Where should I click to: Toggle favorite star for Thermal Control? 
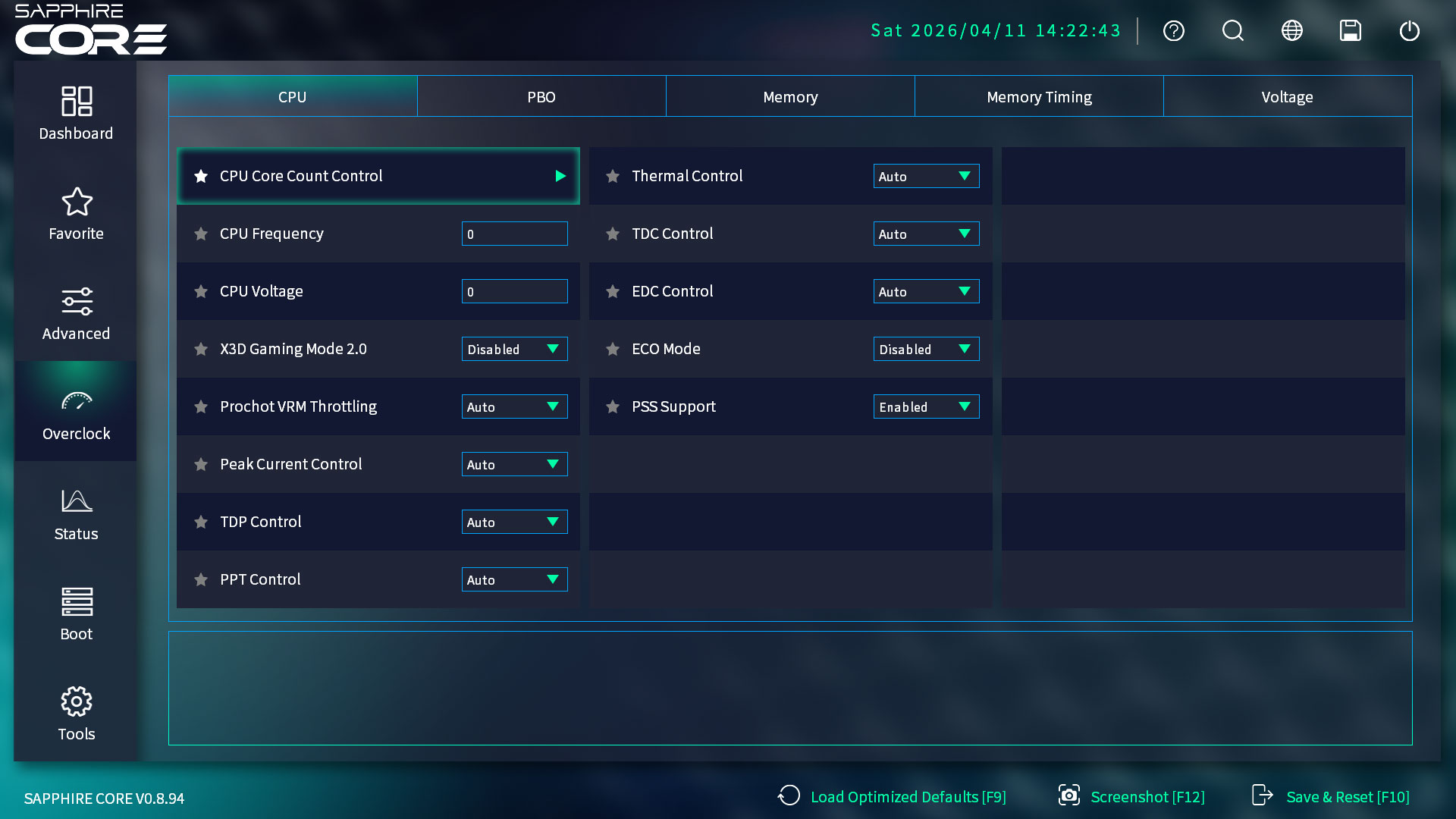pos(613,176)
